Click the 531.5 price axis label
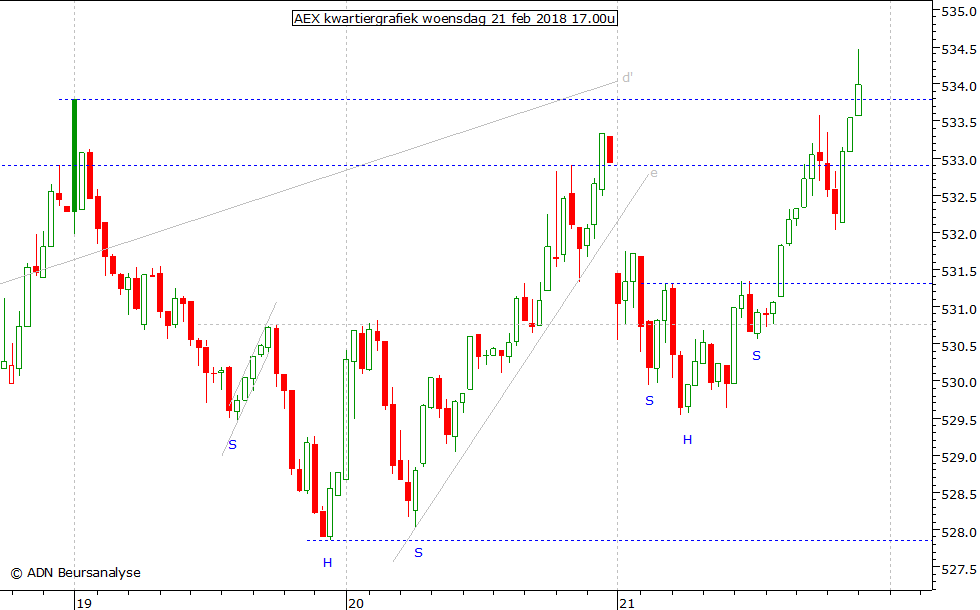Image resolution: width=980 pixels, height=610 pixels. [x=959, y=272]
